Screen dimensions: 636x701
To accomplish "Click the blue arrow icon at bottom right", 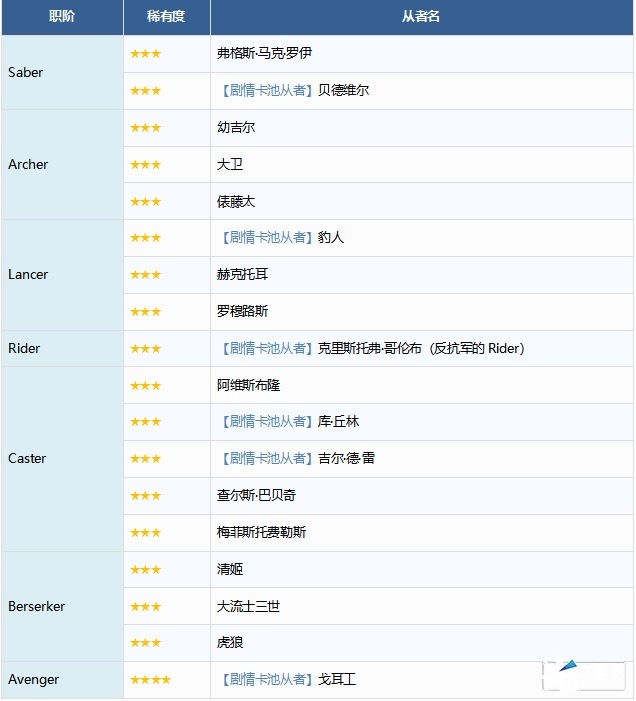I will tap(569, 665).
